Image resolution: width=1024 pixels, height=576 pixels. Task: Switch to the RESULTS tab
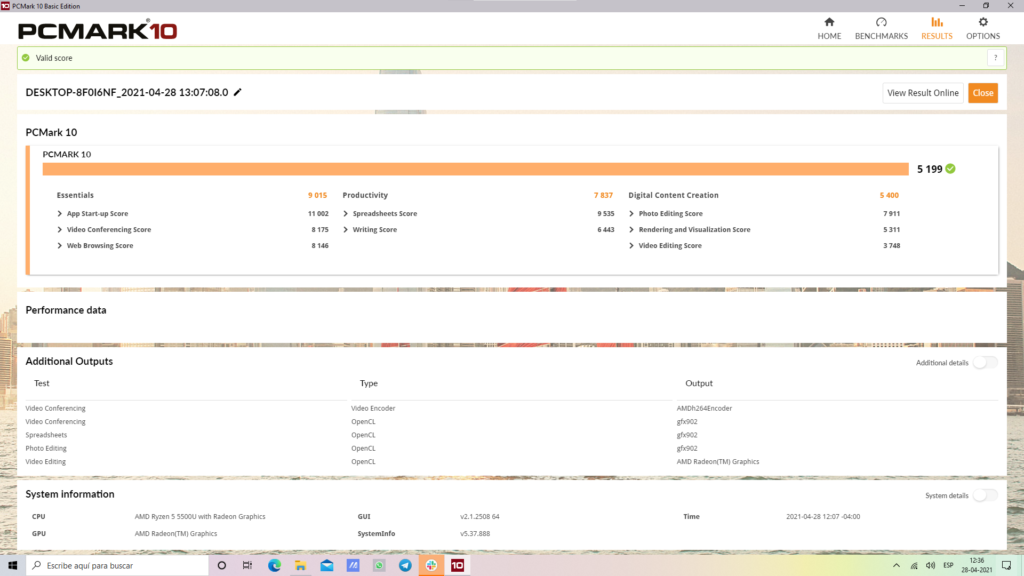[x=936, y=27]
